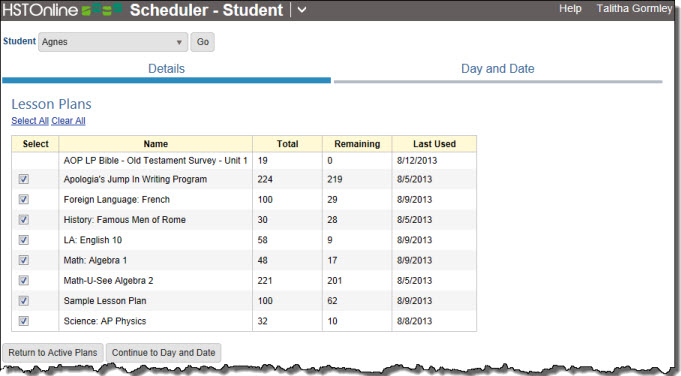Click the Math-U-See Algebra 2 name
The width and height of the screenshot is (681, 376).
[108, 280]
